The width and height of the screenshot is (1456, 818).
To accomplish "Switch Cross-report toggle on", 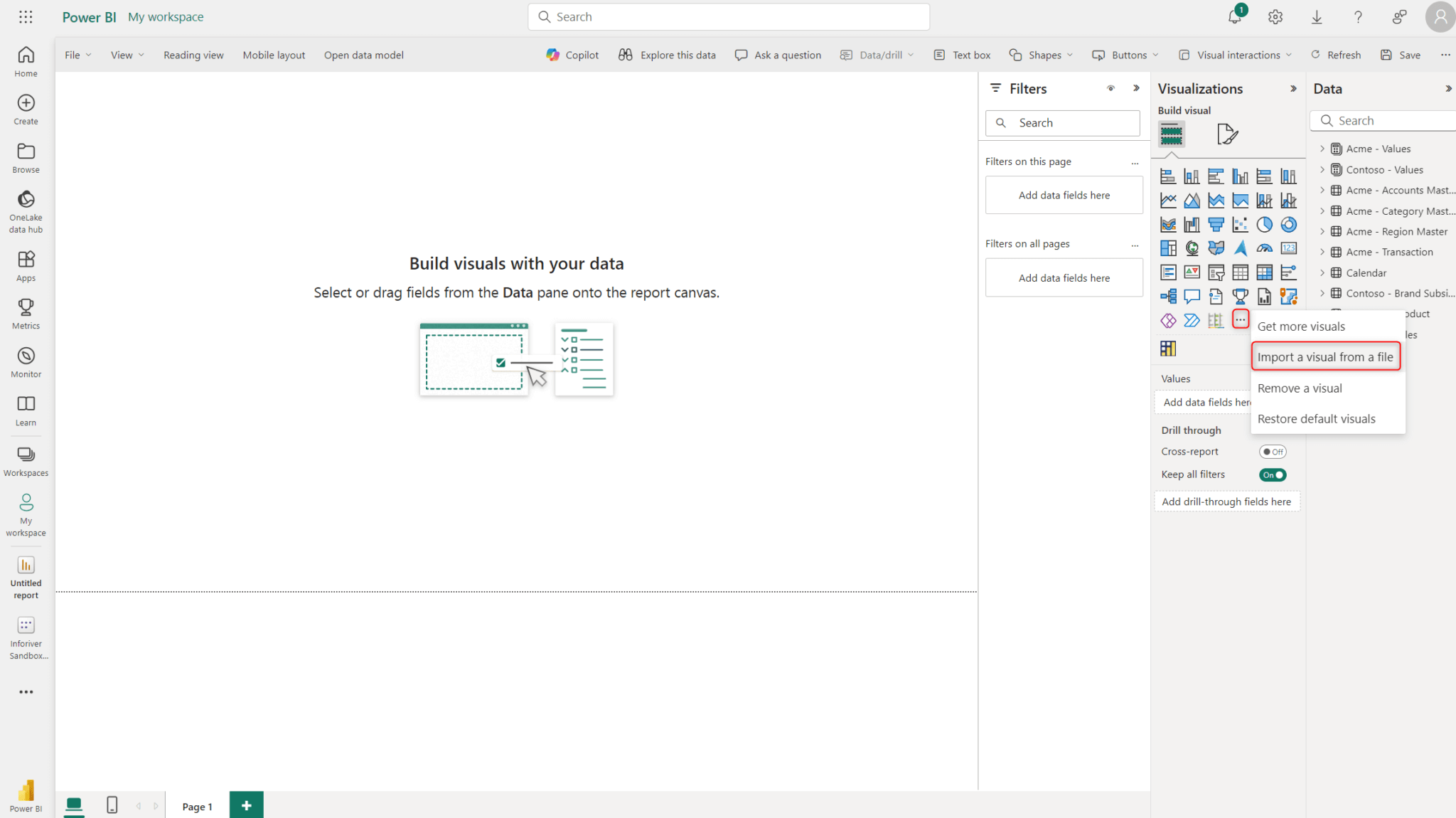I will point(1272,451).
